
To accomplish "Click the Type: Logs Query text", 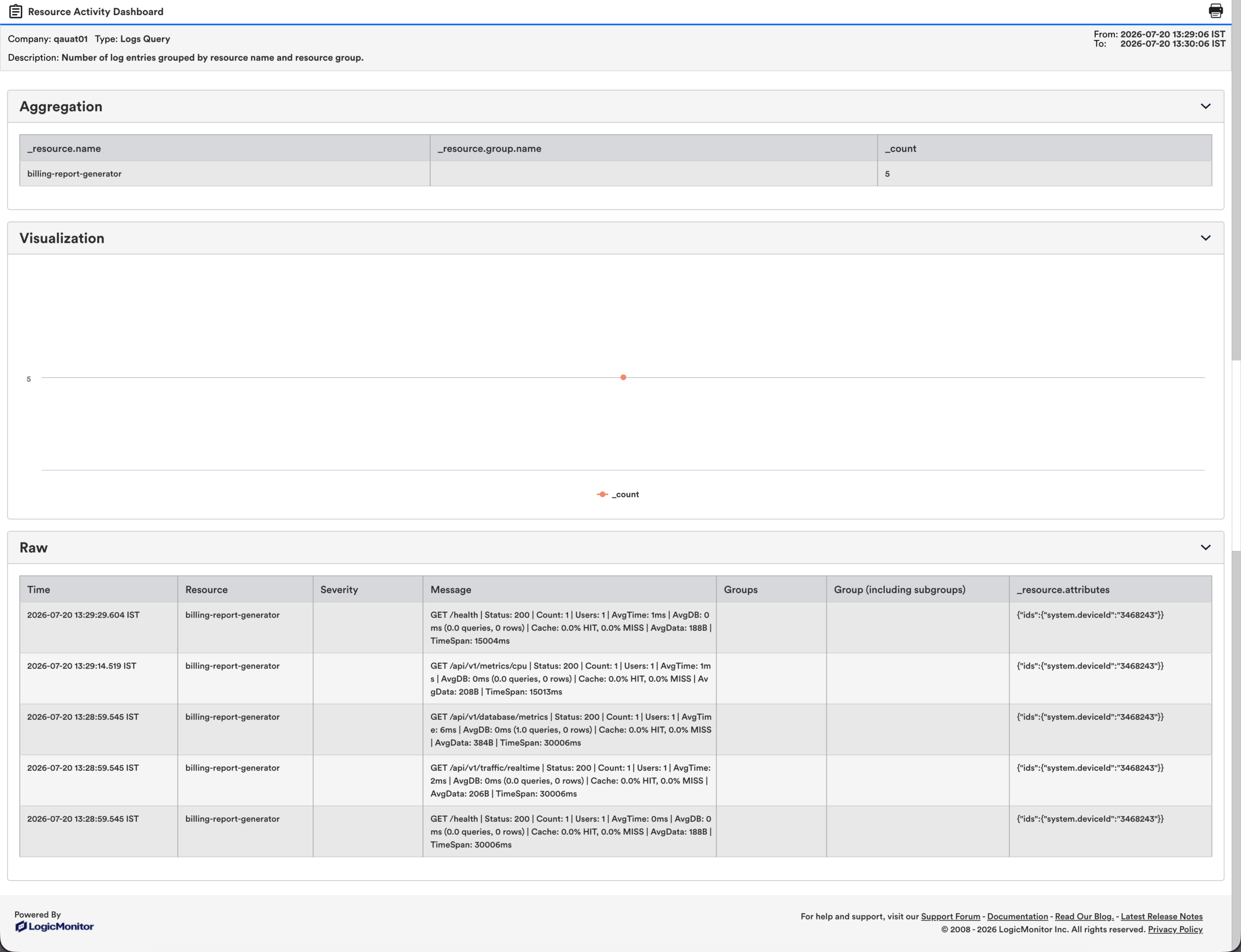I will pyautogui.click(x=133, y=39).
